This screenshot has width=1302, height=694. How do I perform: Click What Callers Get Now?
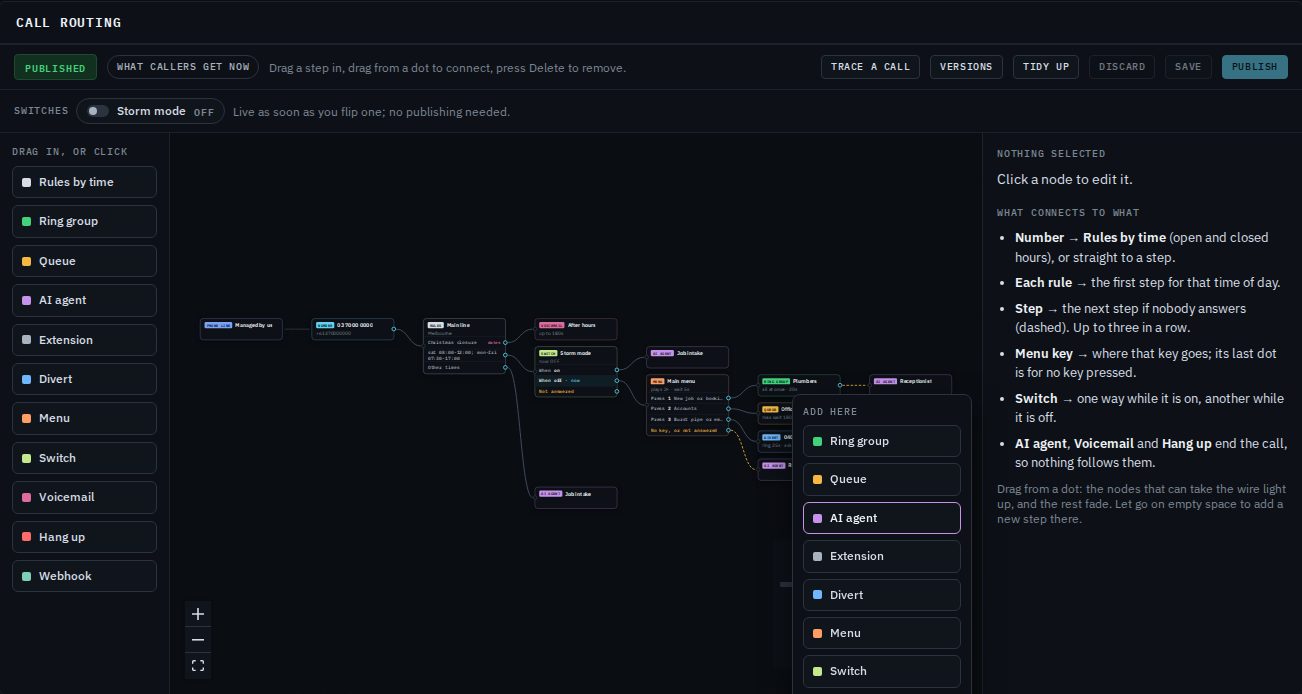(x=183, y=67)
